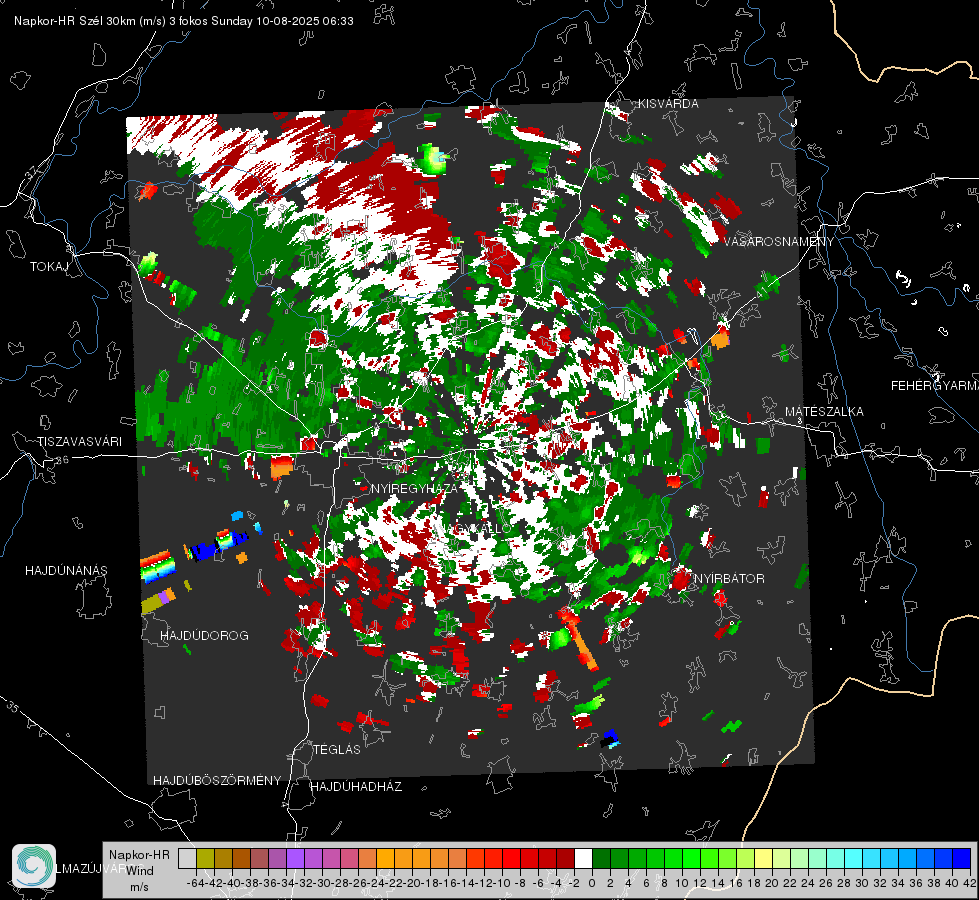The width and height of the screenshot is (979, 900).
Task: Click the legend value 20
Action: pyautogui.click(x=772, y=883)
